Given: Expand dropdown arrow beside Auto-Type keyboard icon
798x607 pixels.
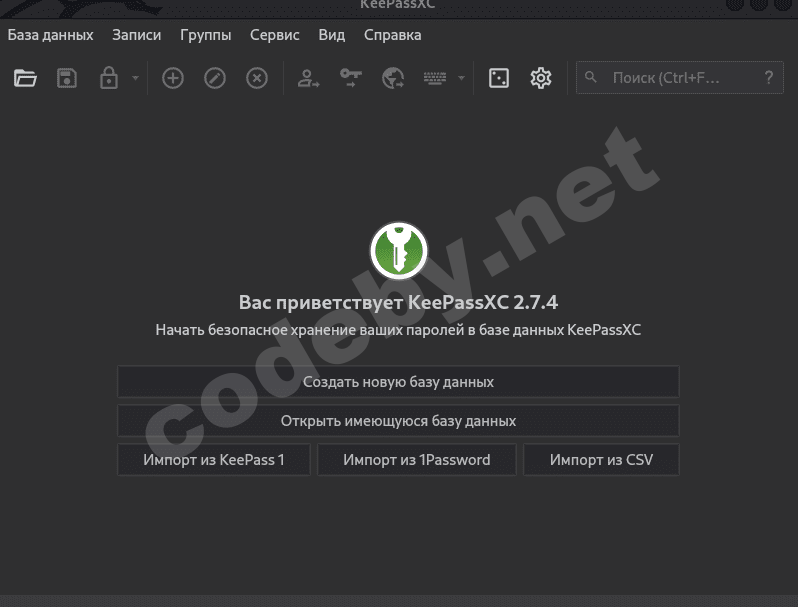Looking at the screenshot, I should 461,78.
